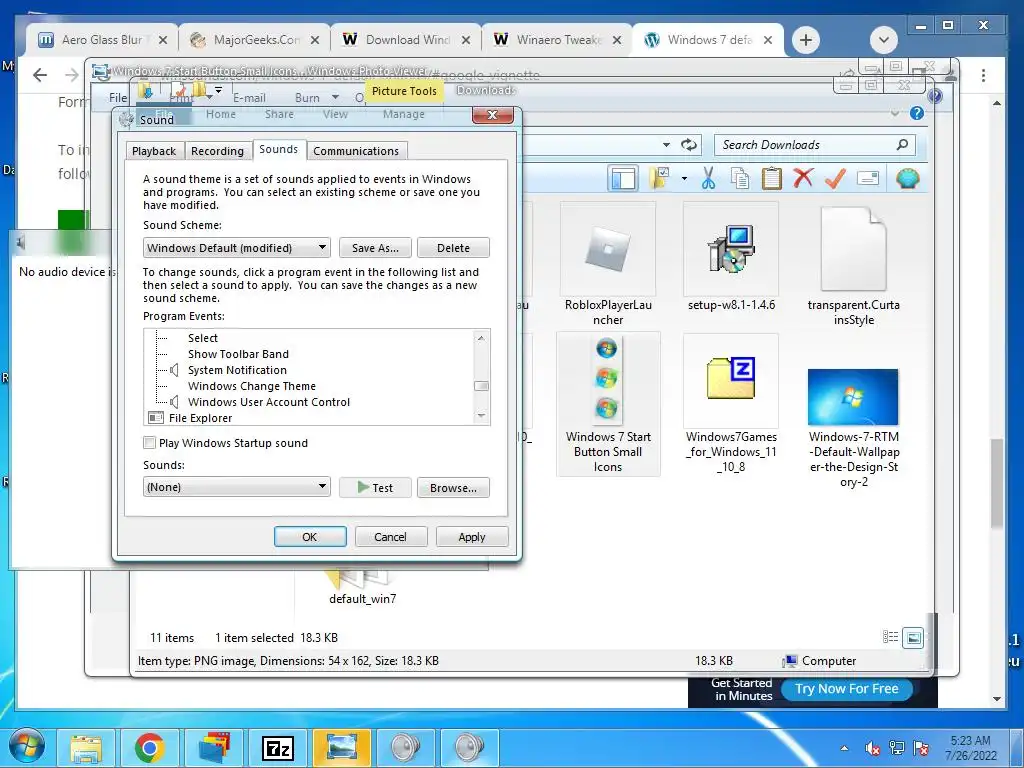The height and width of the screenshot is (768, 1024).
Task: Open the Sound Scheme dropdown
Action: pyautogui.click(x=236, y=248)
